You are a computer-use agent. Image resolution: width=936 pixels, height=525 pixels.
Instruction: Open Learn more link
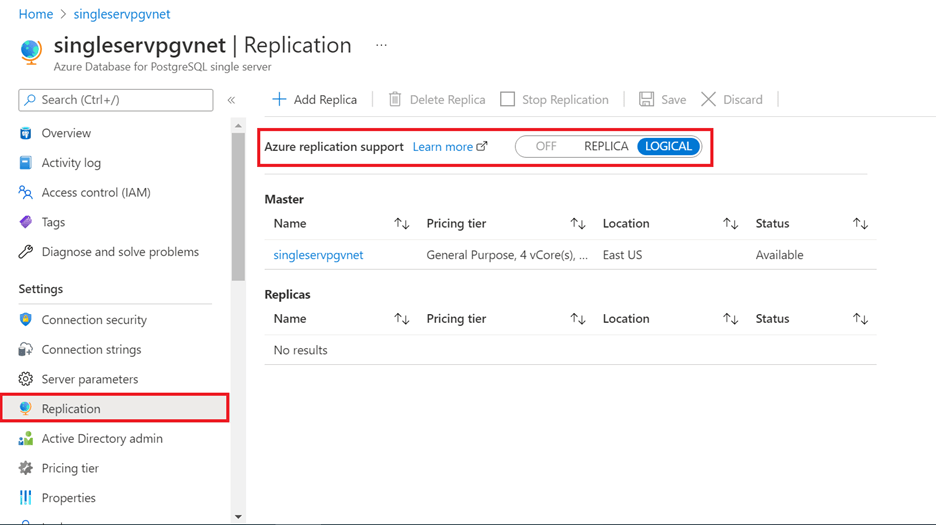coord(442,146)
